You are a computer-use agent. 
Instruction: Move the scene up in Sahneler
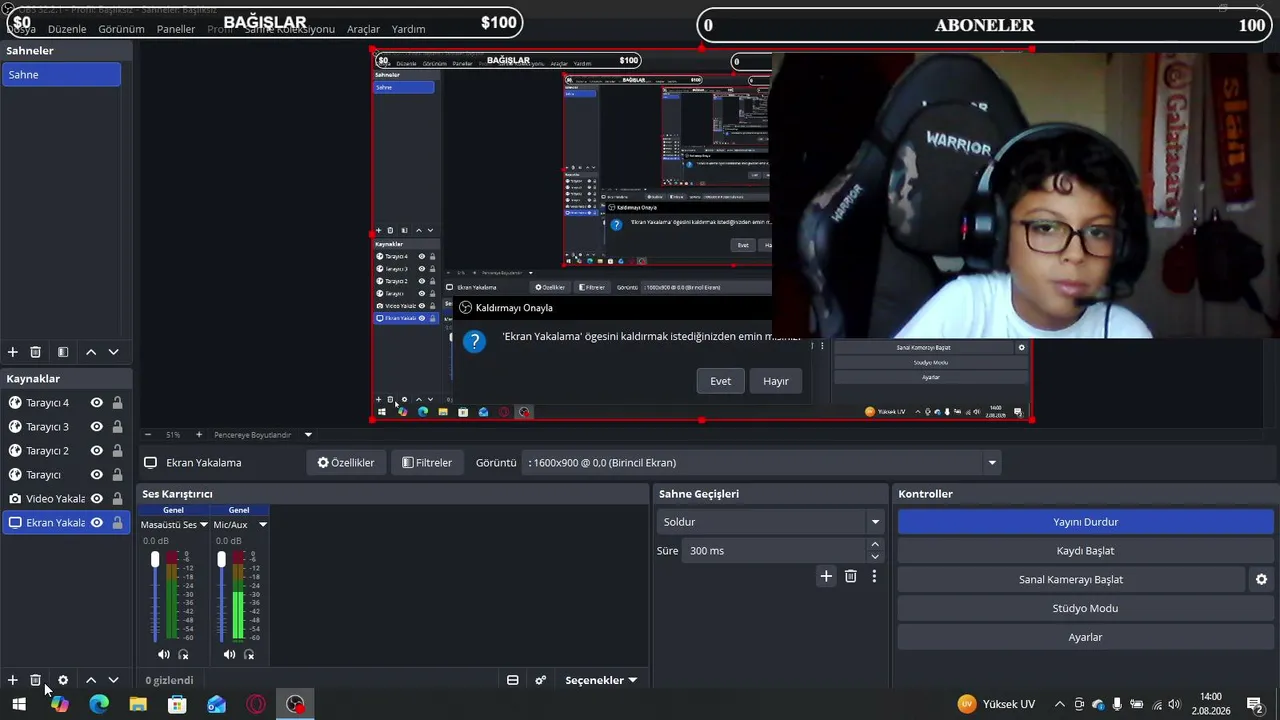[x=91, y=352]
